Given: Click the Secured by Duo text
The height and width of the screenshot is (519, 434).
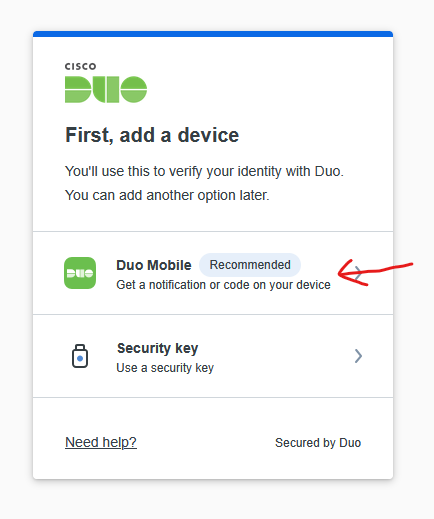Looking at the screenshot, I should click(x=318, y=443).
